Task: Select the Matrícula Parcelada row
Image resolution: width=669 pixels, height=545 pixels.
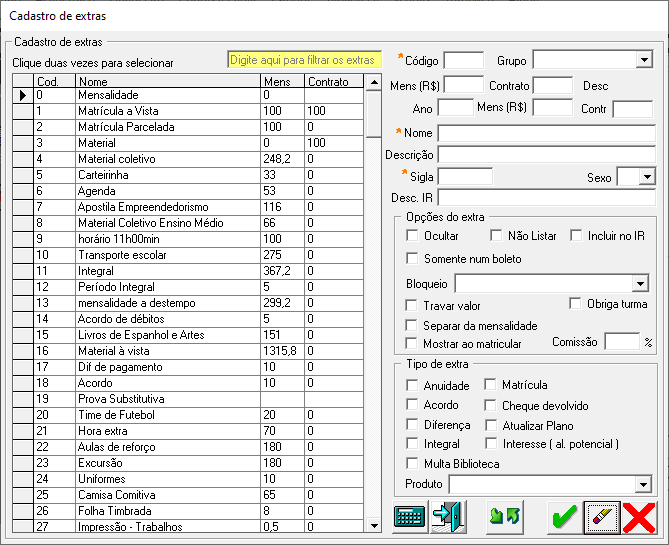Action: point(188,127)
